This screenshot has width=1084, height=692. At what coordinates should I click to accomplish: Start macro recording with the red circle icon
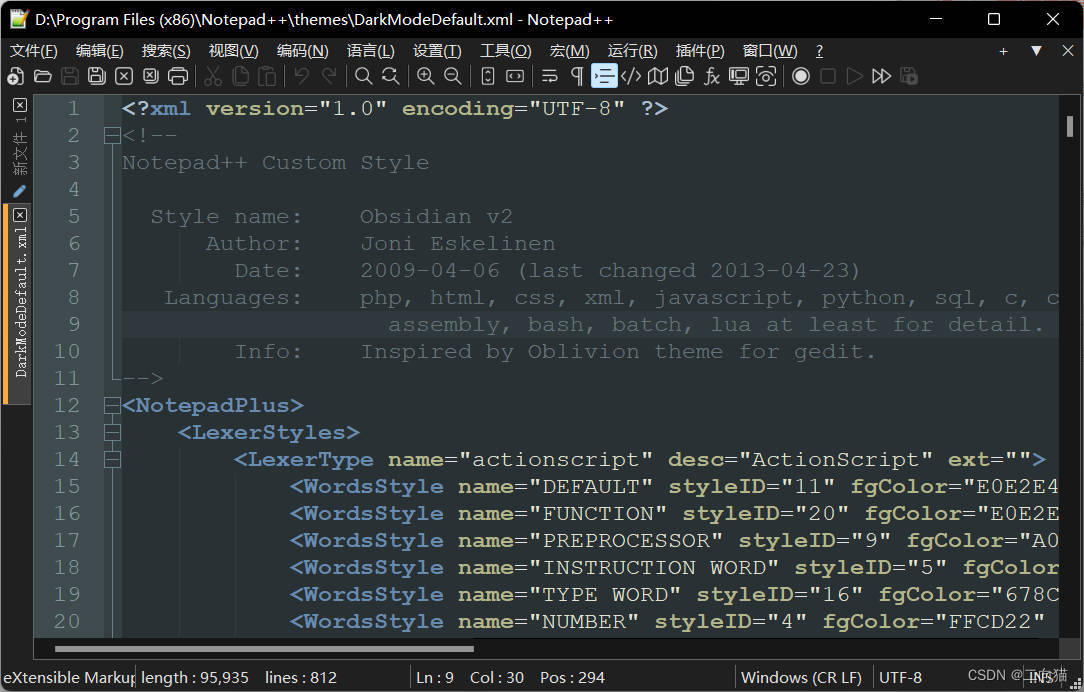pyautogui.click(x=801, y=76)
